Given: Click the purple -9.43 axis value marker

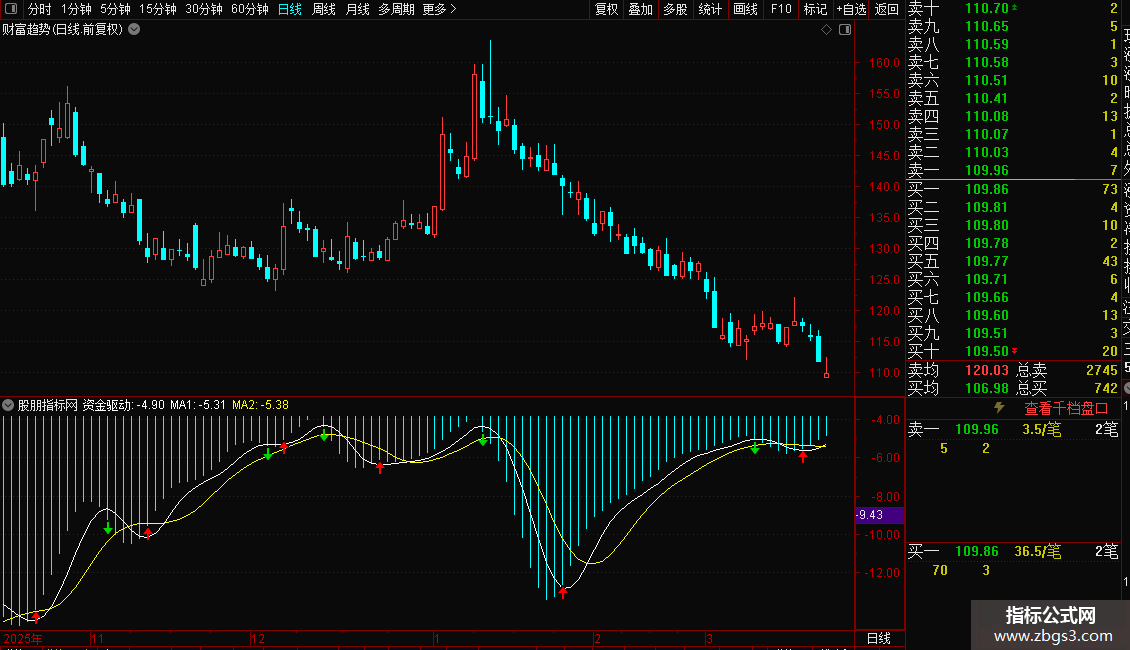Looking at the screenshot, I should [878, 515].
